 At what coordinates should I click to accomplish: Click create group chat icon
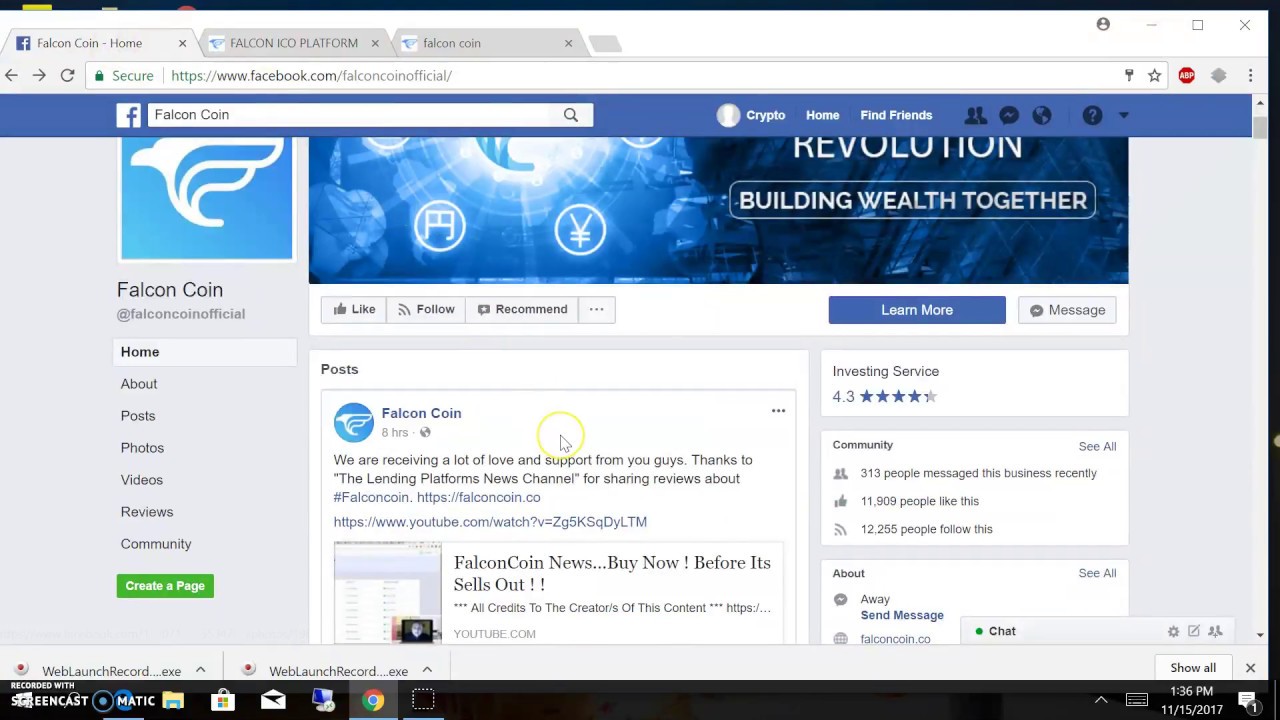click(1215, 631)
